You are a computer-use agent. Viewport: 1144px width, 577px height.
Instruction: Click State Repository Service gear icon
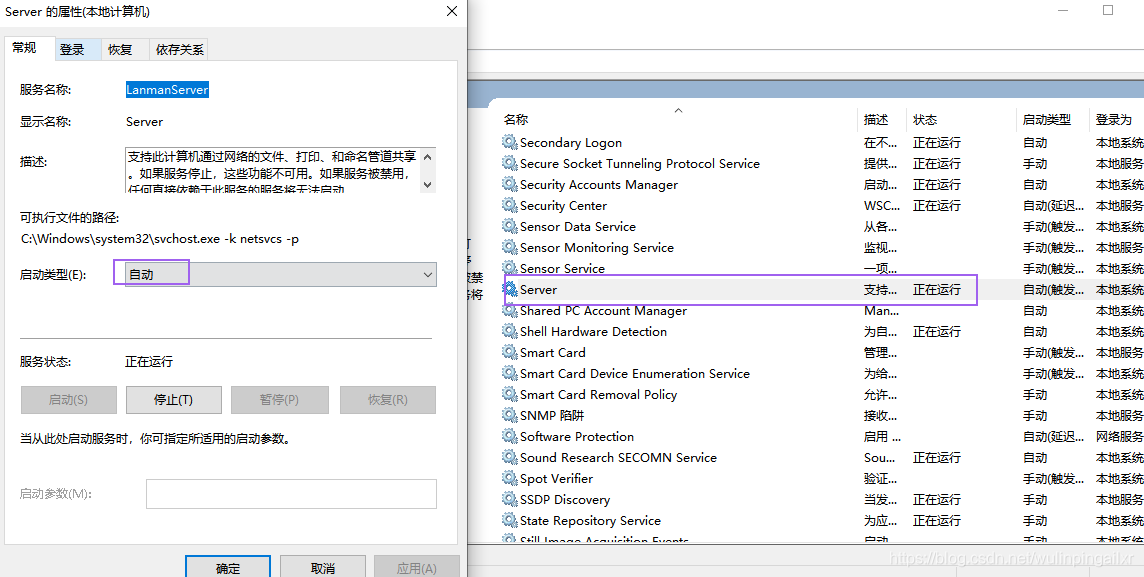pos(509,521)
